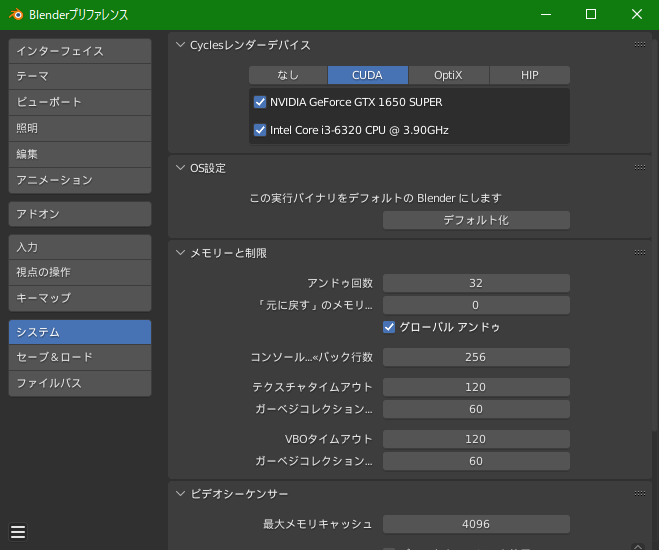659x550 pixels.
Task: Select HIP compute device type
Action: click(530, 75)
